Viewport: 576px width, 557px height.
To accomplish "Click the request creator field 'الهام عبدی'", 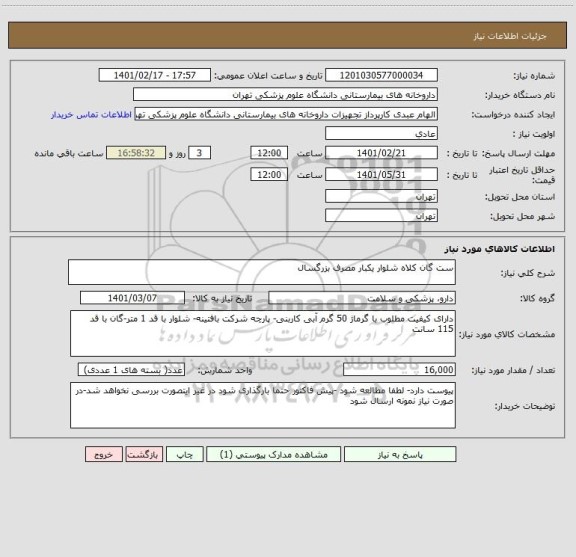I will coord(286,114).
